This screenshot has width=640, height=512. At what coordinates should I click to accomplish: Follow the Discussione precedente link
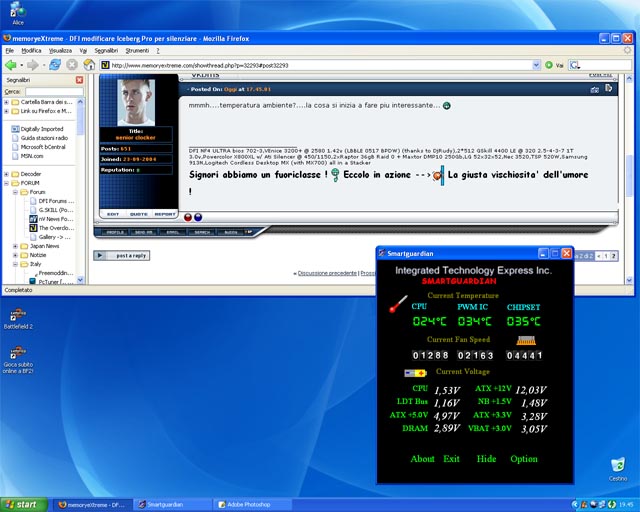pyautogui.click(x=327, y=273)
